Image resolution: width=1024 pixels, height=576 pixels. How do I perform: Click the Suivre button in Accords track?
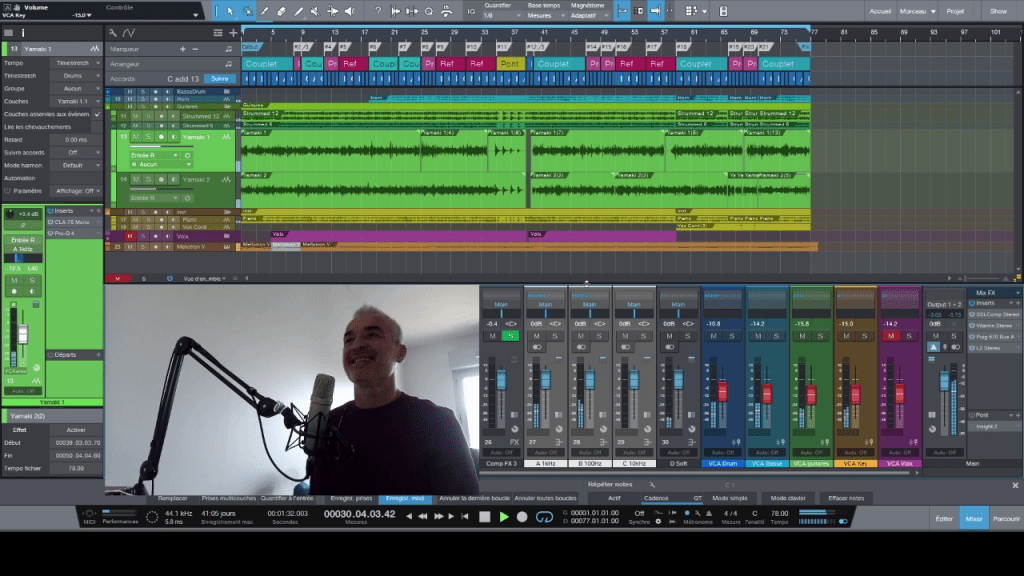[x=220, y=78]
